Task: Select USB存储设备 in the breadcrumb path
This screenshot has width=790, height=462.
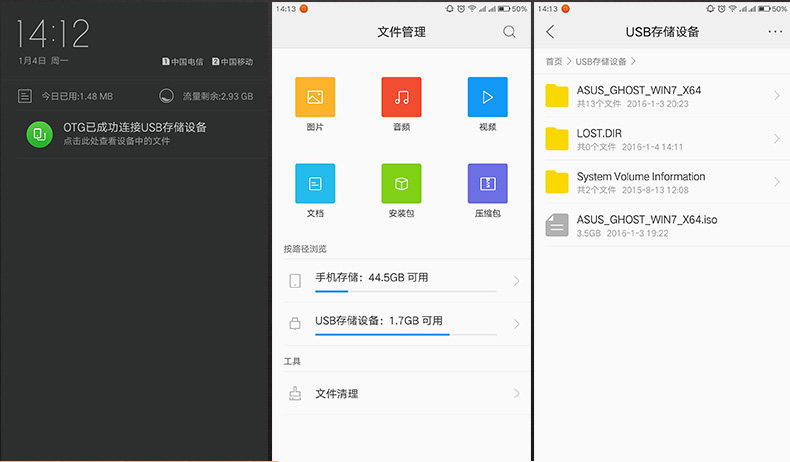Action: [601, 61]
